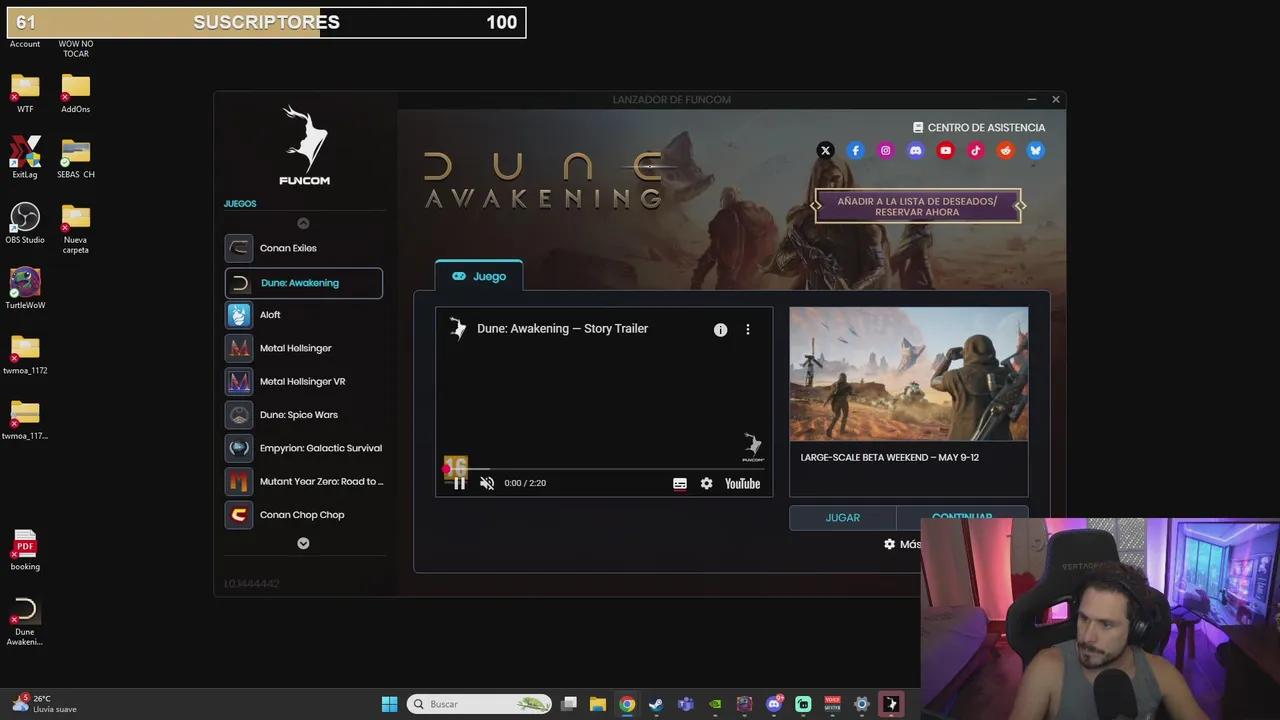This screenshot has height=720, width=1280.
Task: Pause the Dune story trailer video
Action: pos(459,483)
